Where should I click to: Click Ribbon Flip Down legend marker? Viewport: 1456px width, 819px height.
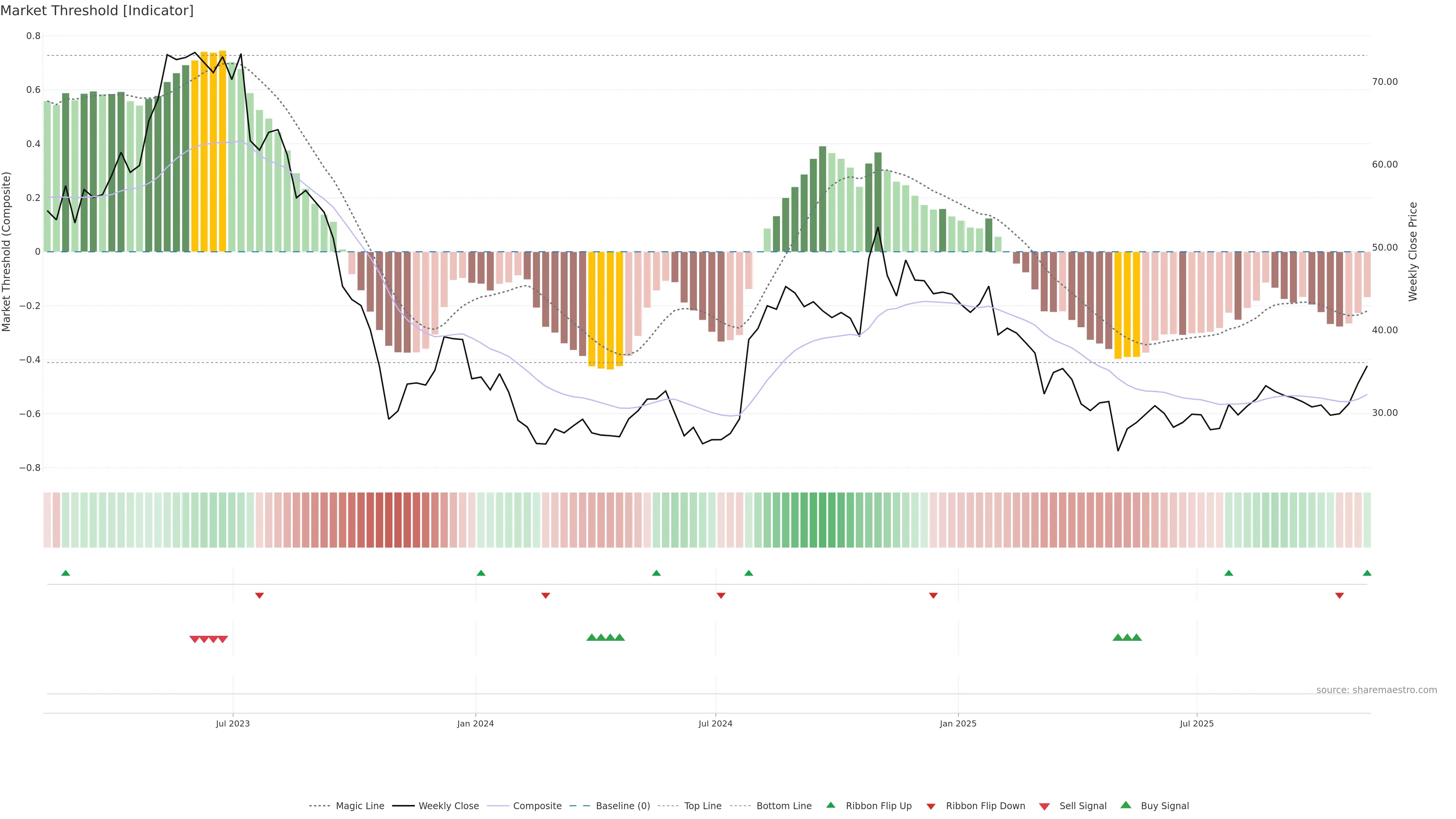coord(930,806)
